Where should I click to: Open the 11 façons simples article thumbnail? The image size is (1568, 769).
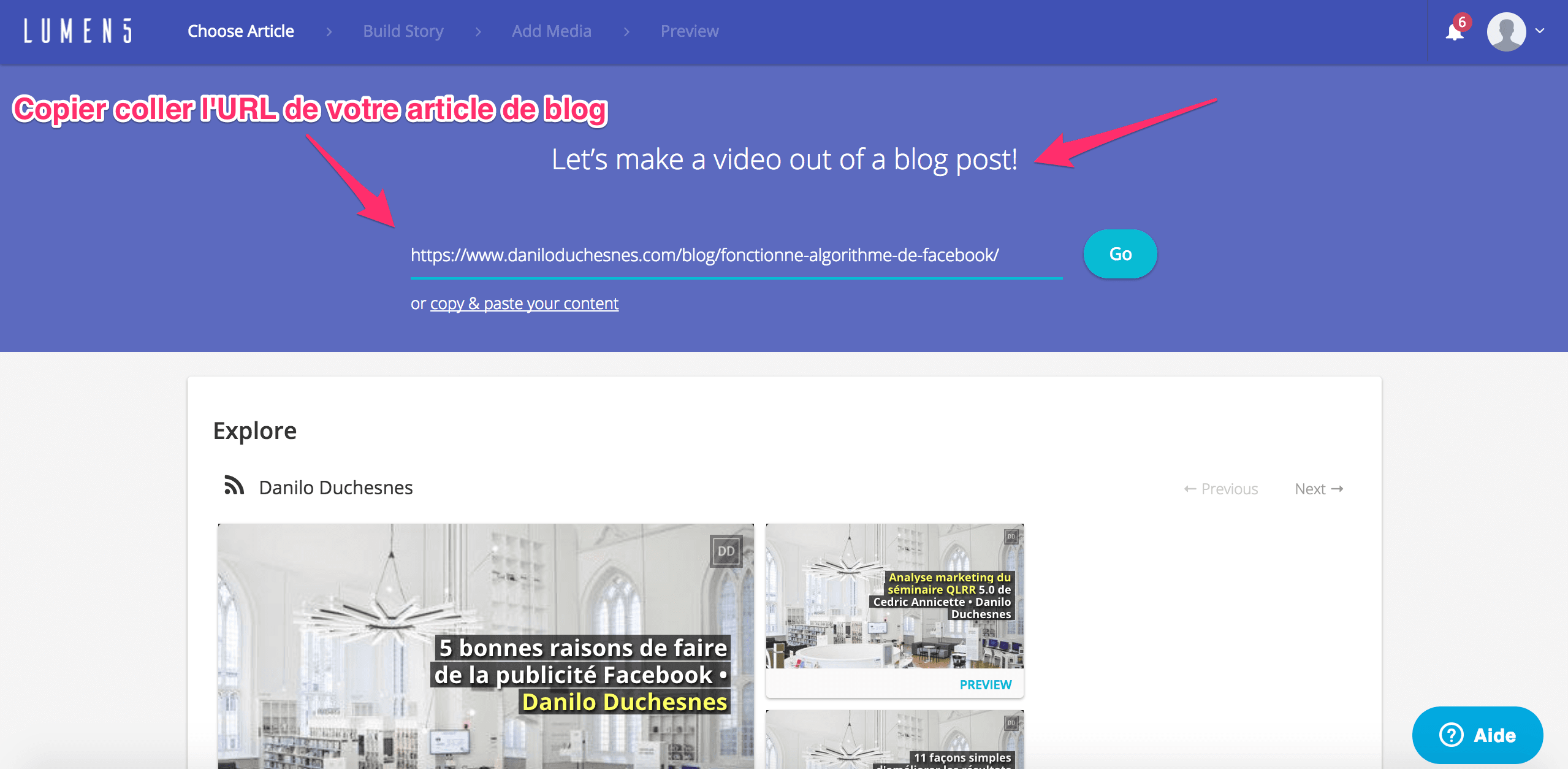click(894, 740)
